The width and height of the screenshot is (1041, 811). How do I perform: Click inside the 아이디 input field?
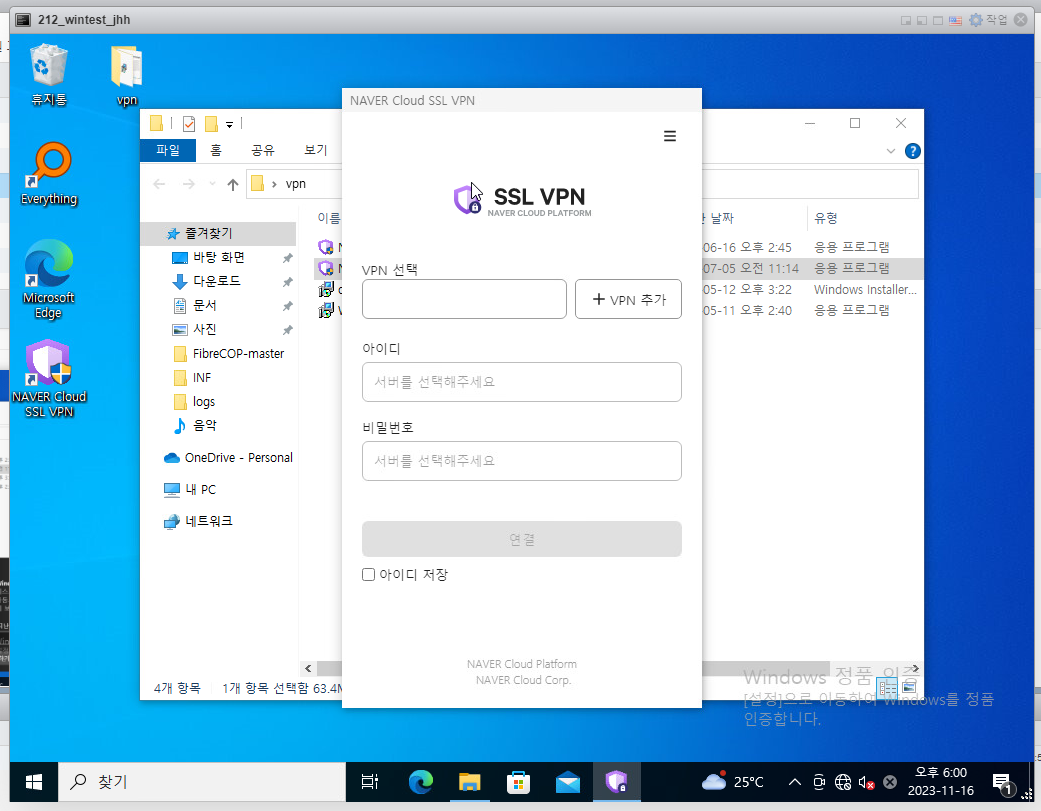click(521, 382)
